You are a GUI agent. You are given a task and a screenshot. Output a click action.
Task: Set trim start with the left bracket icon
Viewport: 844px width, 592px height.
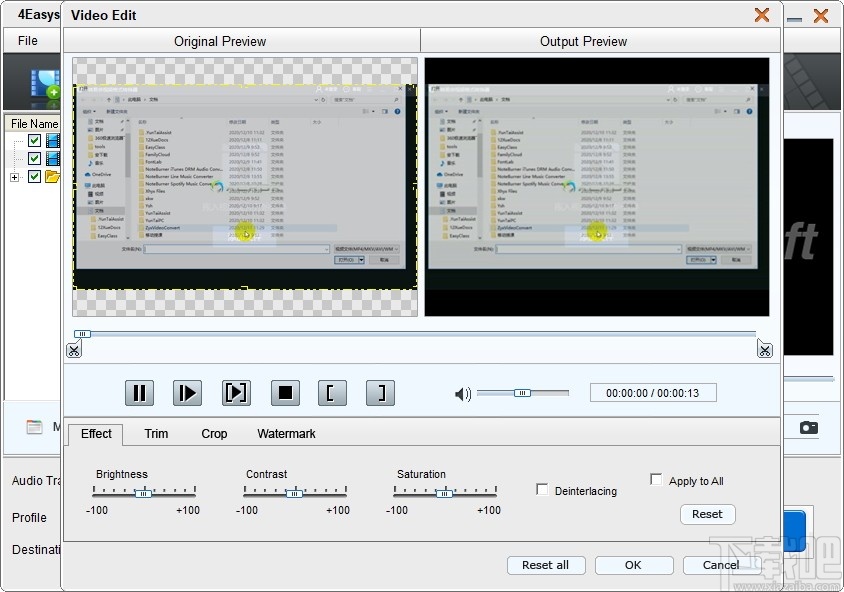[x=332, y=392]
